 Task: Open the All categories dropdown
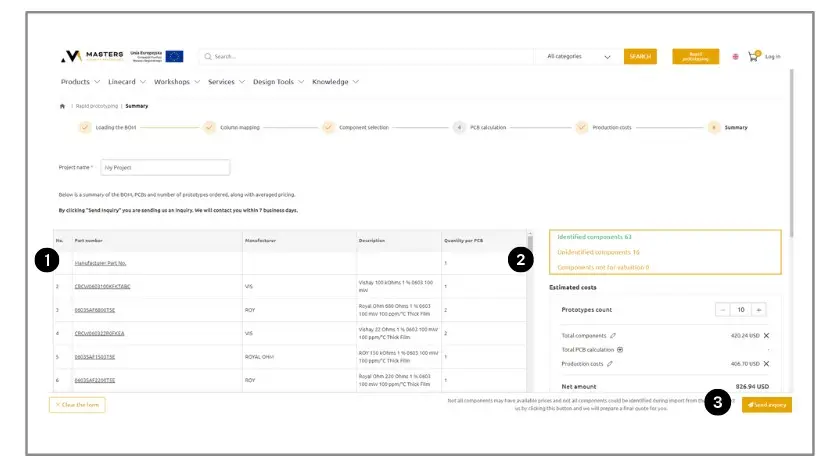(x=579, y=57)
